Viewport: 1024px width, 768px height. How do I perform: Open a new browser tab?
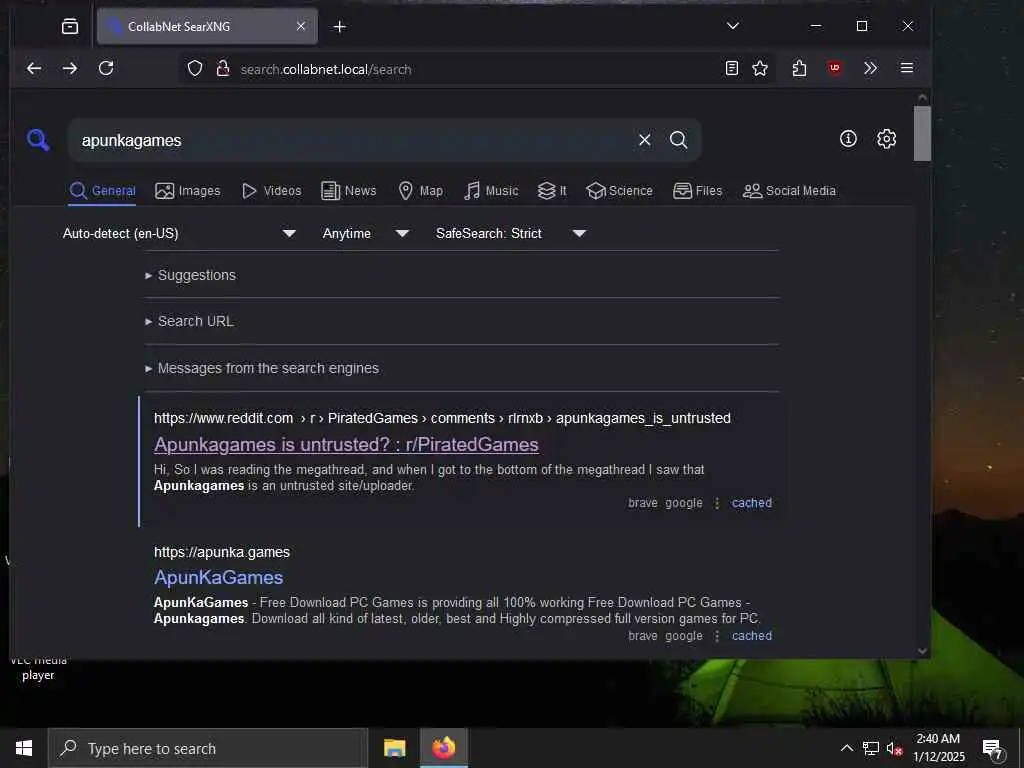tap(340, 27)
